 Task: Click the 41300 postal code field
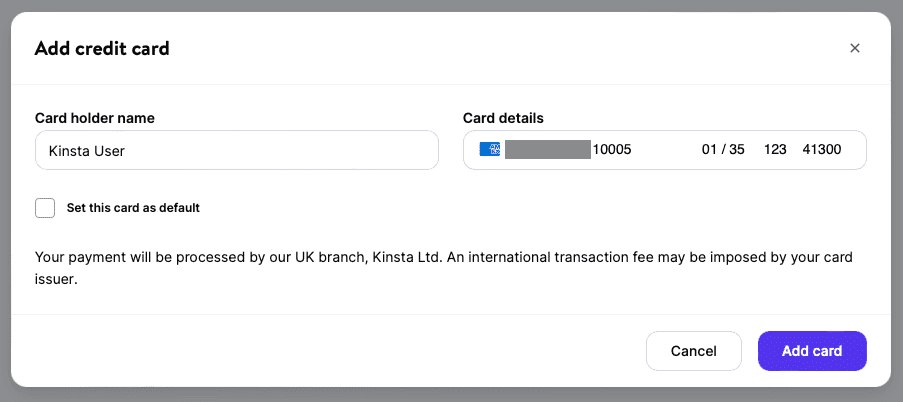822,150
